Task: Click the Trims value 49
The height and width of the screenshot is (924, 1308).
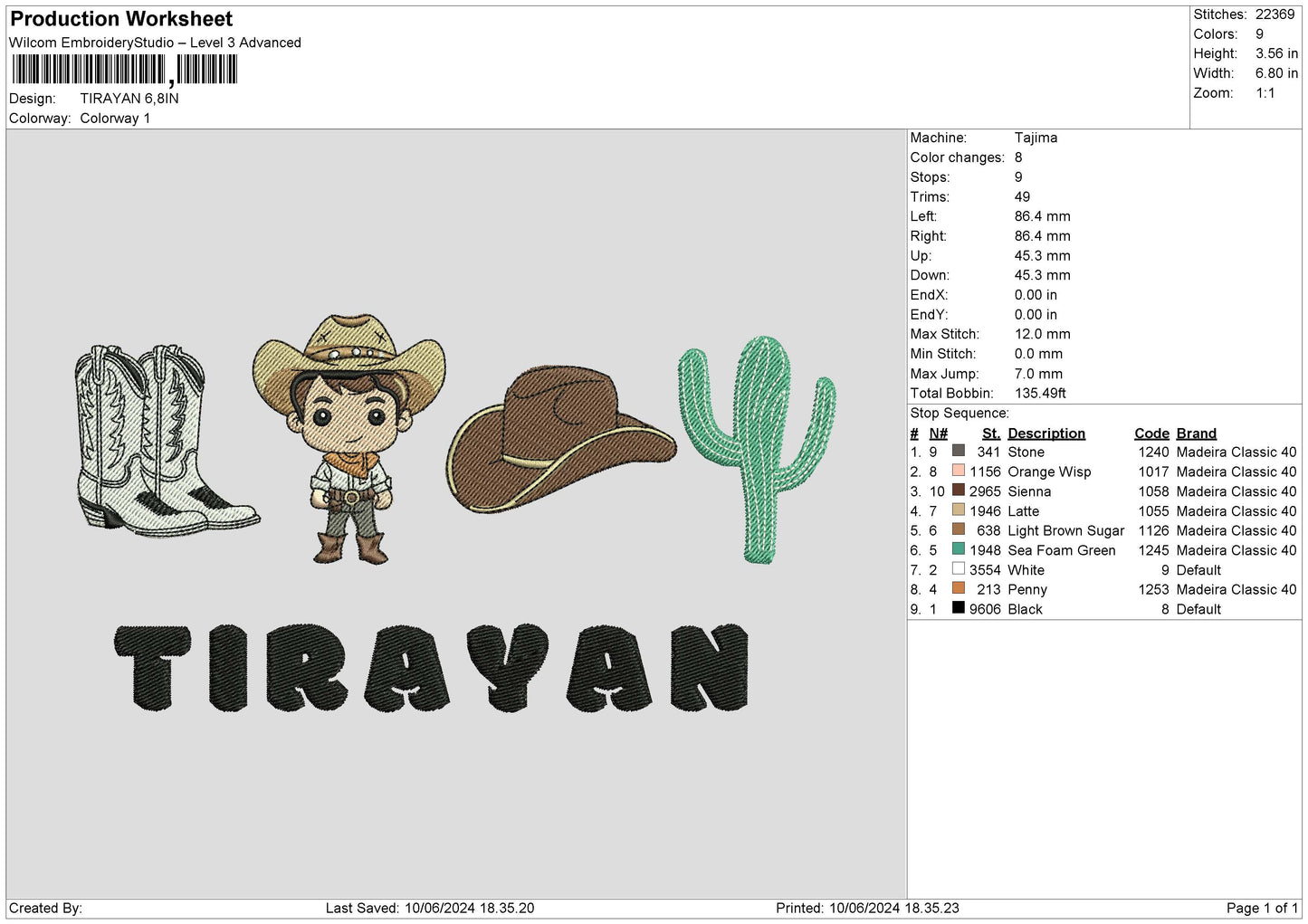Action: coord(1022,196)
